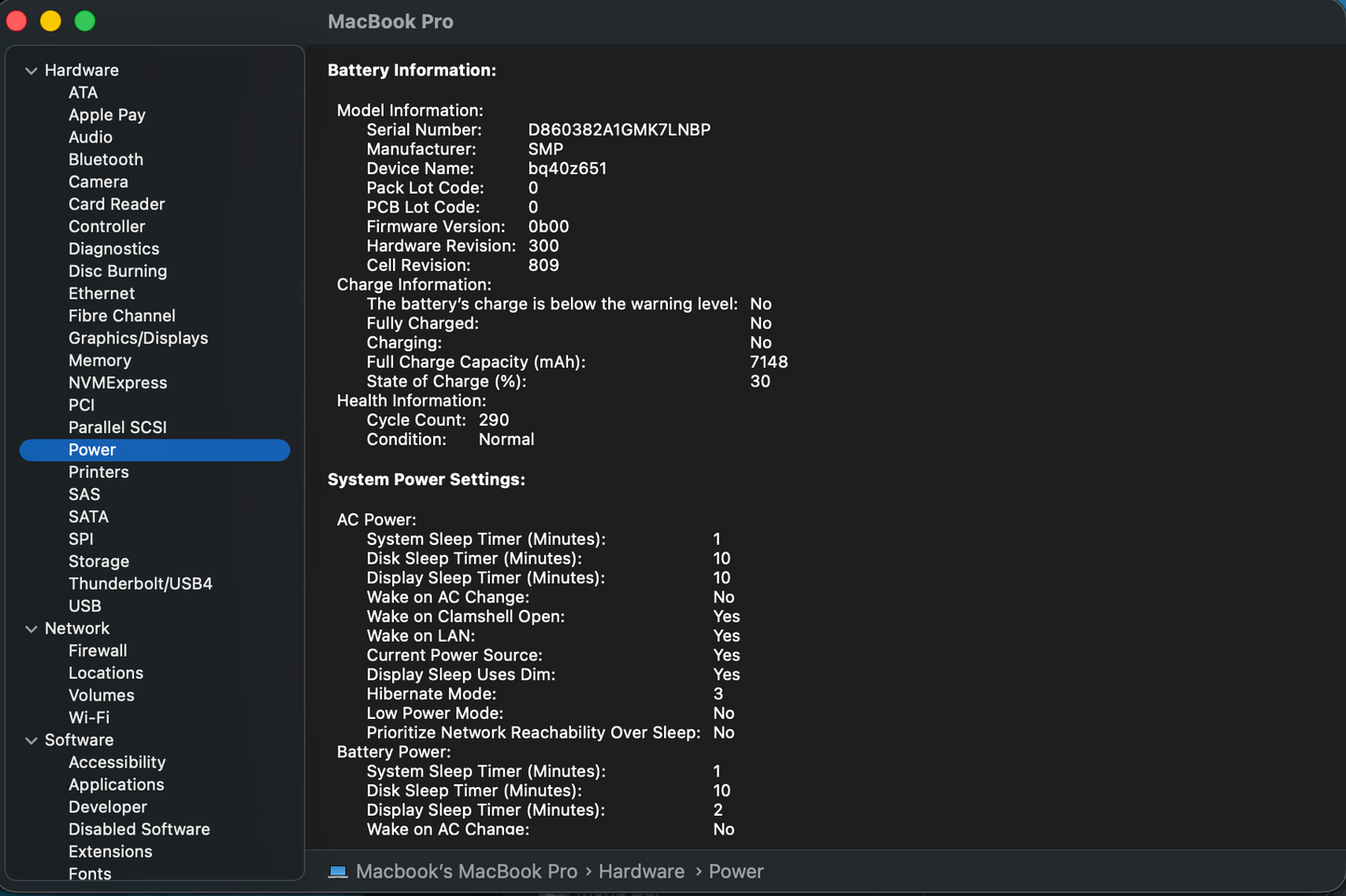Select Card Reader in the sidebar
The width and height of the screenshot is (1346, 896).
116,204
